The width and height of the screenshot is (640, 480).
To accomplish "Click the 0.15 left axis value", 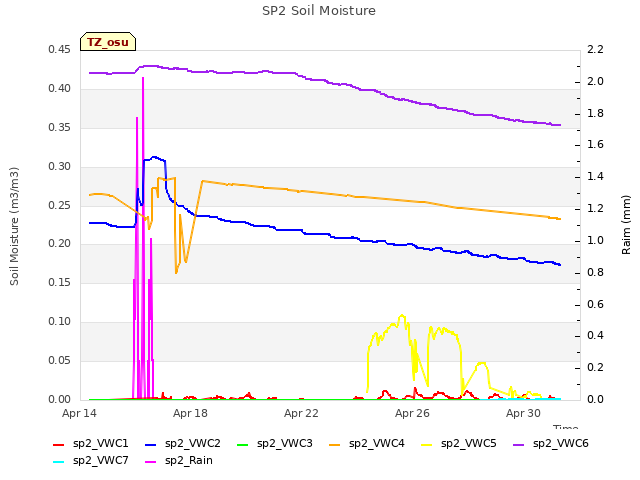I will point(60,282).
